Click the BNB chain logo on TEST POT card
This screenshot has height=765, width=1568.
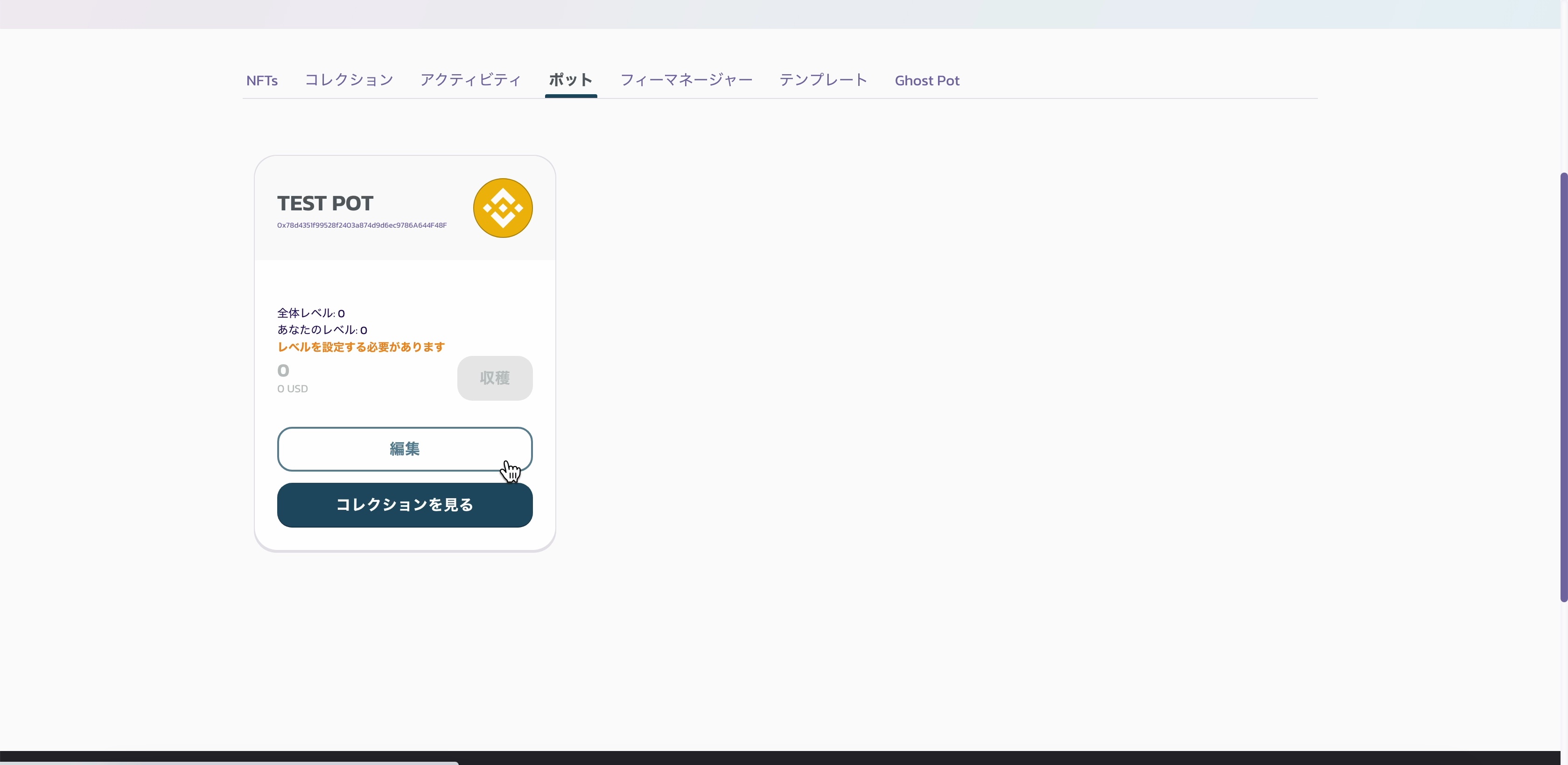click(503, 208)
